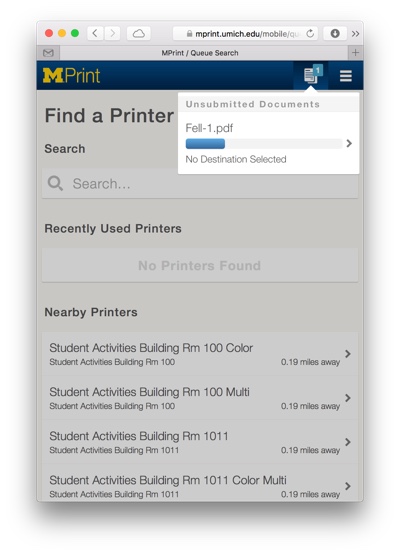Expand Fell-1.pdf document chevron arrow
The height and width of the screenshot is (554, 400).
coord(349,143)
